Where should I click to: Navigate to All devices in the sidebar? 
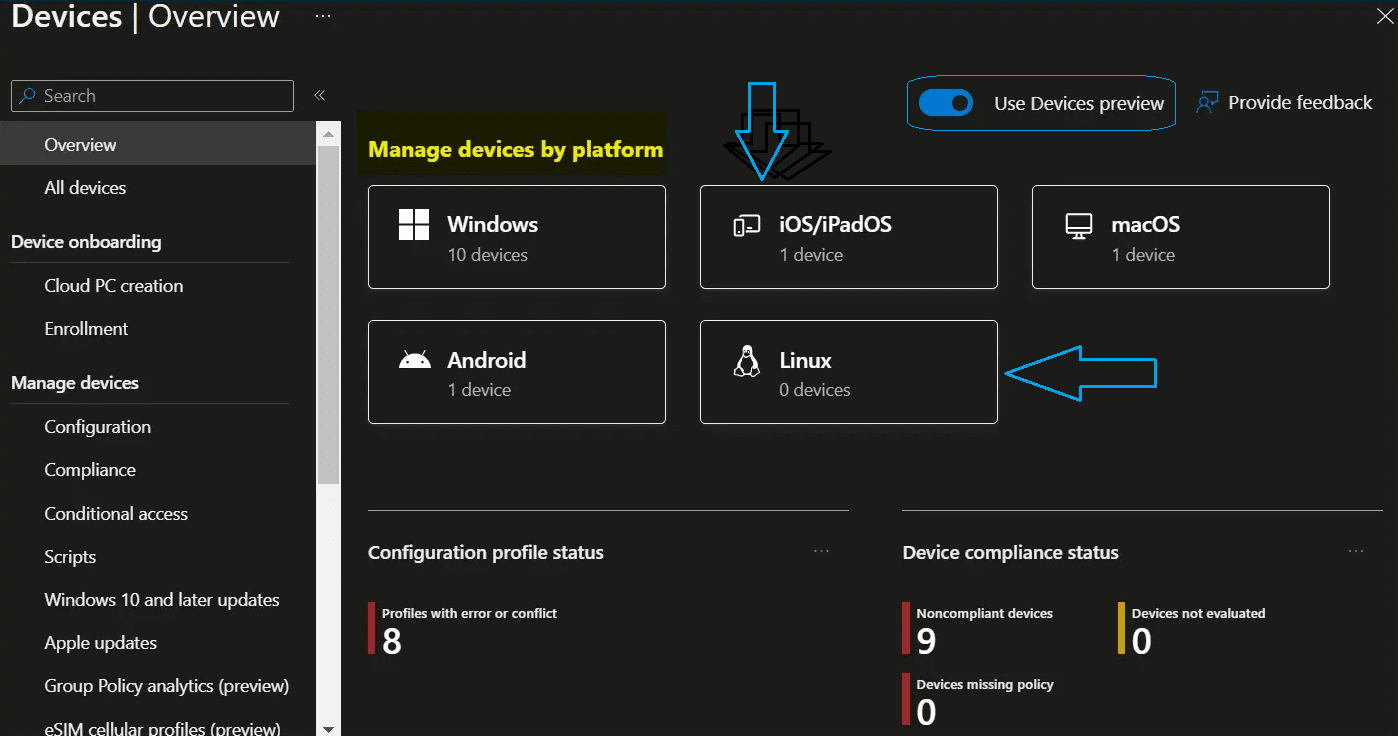pos(85,187)
